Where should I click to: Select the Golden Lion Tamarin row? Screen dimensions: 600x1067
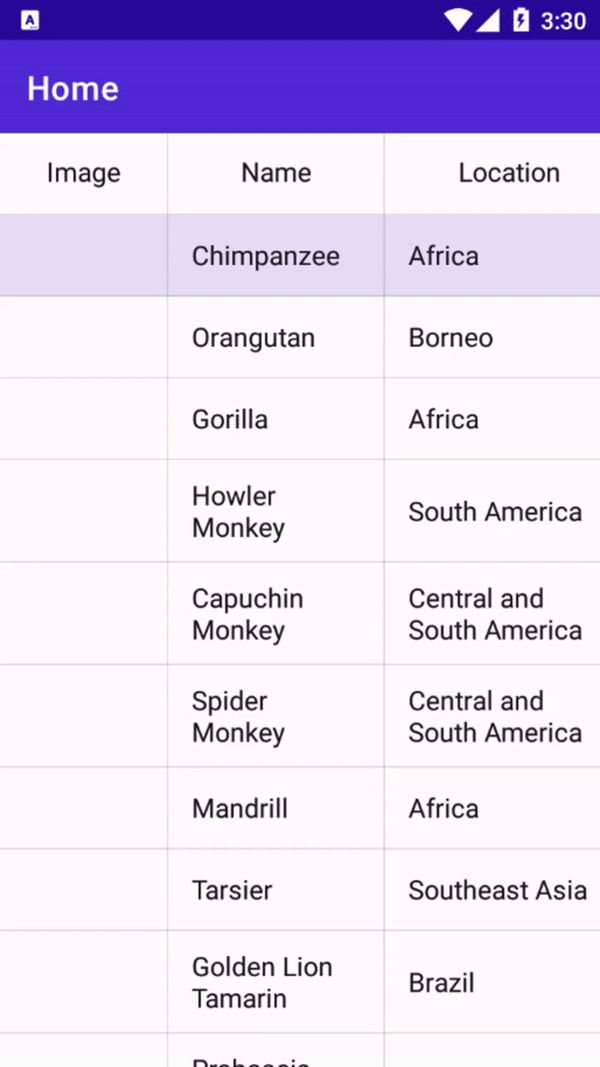[x=262, y=982]
